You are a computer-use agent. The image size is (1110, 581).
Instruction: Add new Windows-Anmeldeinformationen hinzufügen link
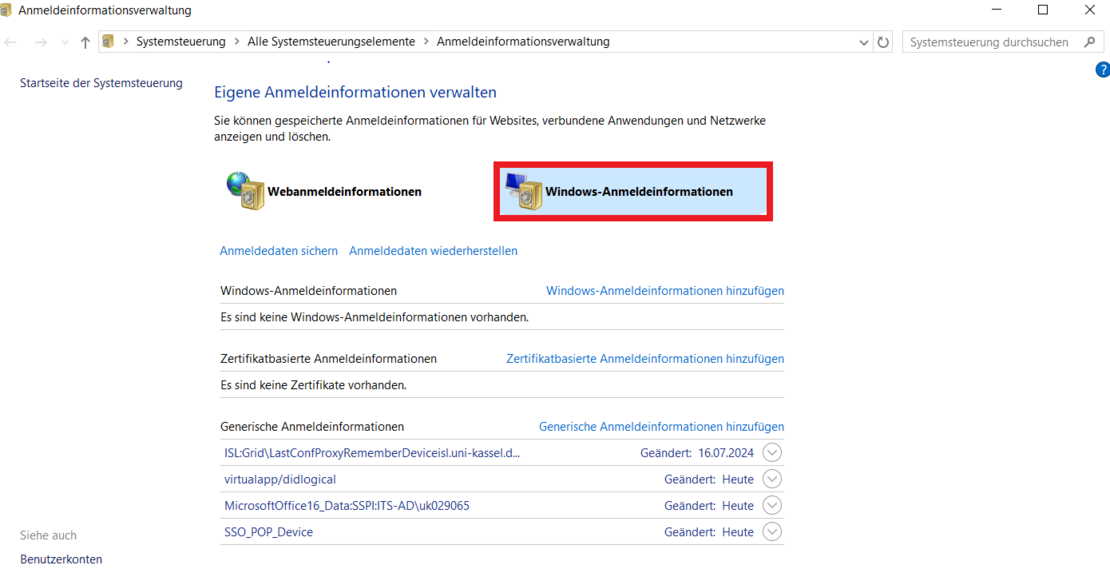[664, 291]
